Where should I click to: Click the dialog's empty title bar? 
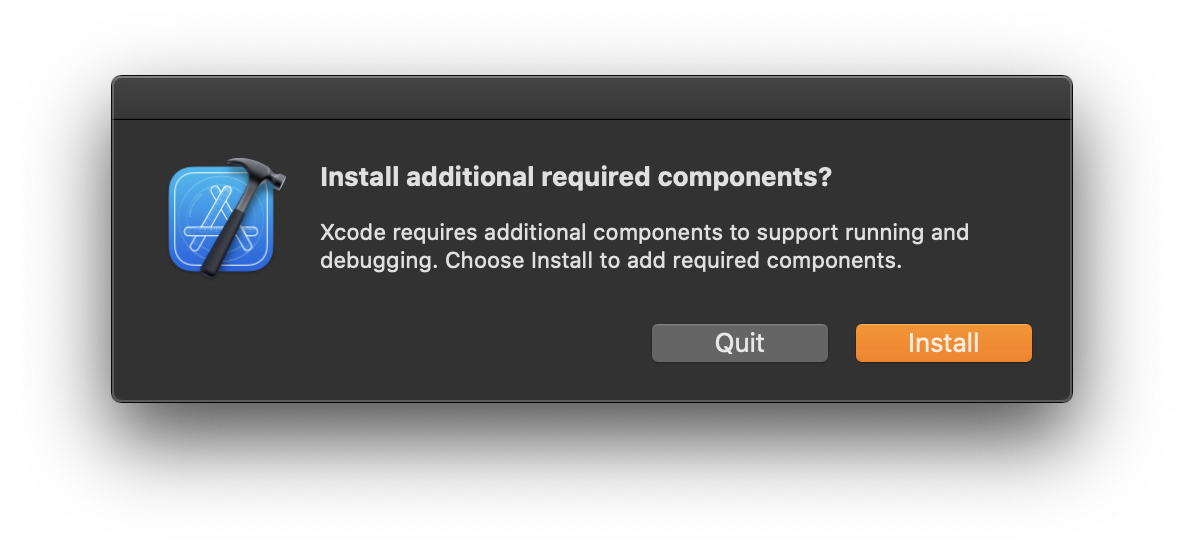click(x=591, y=98)
